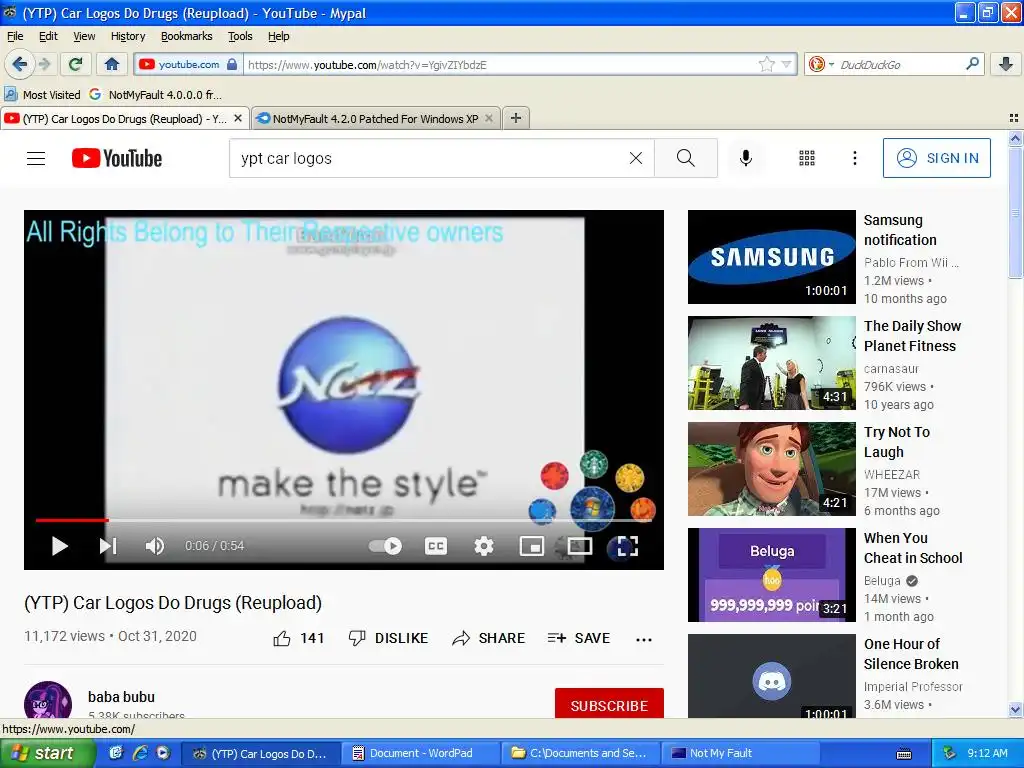Open the Edit menu

click(48, 36)
